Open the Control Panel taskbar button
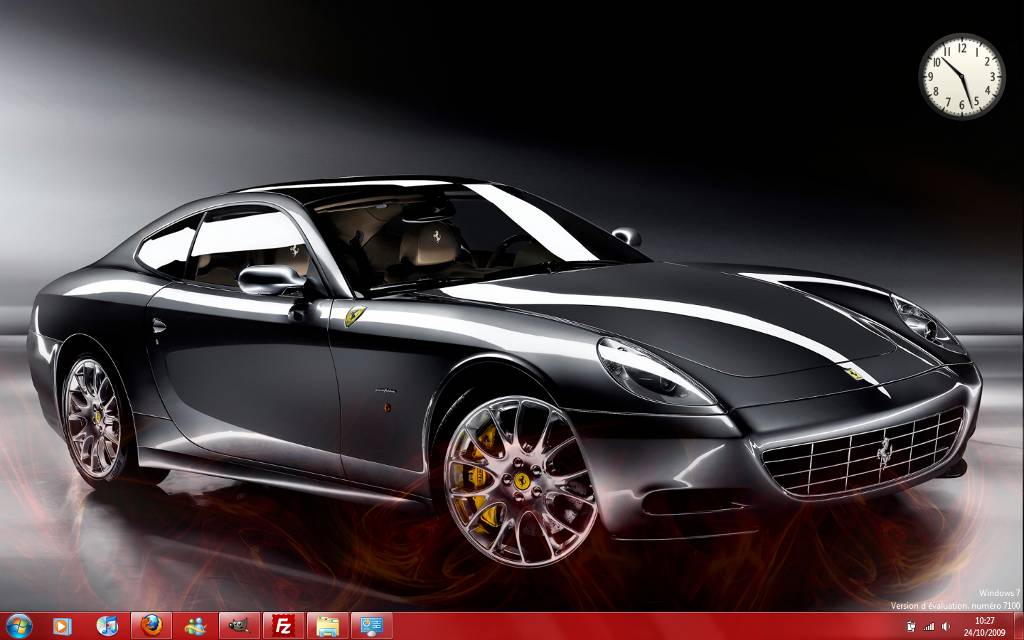This screenshot has width=1024, height=640. (x=372, y=626)
